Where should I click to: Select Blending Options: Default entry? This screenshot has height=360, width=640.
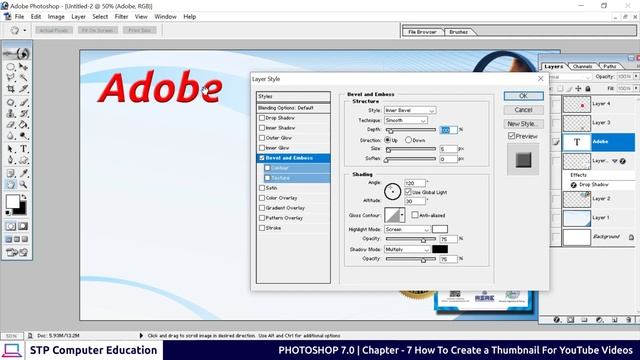(293, 108)
